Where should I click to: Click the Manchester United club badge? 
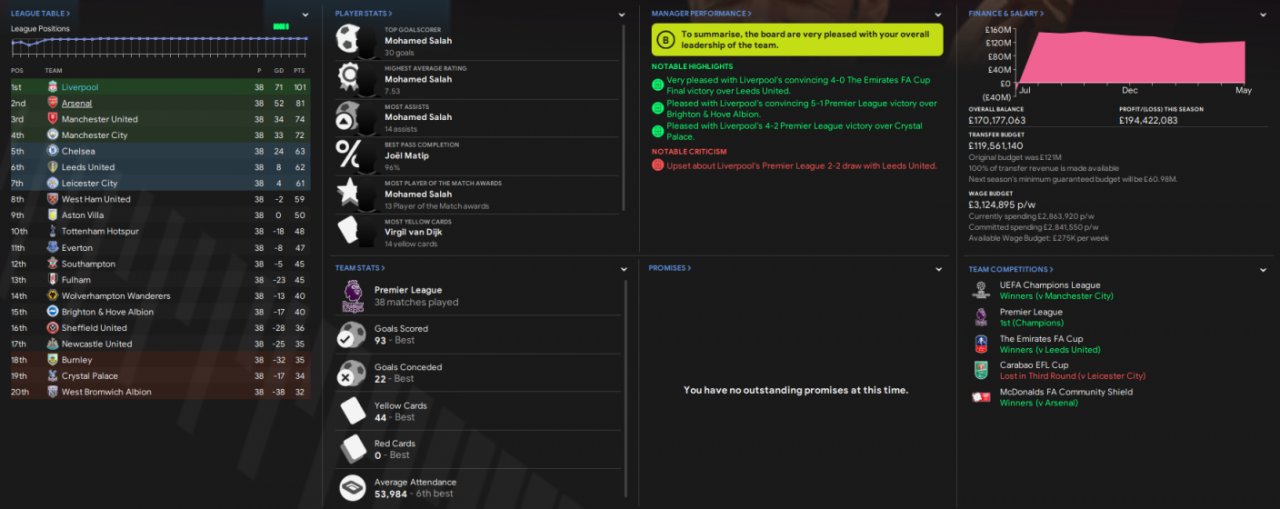pos(52,119)
